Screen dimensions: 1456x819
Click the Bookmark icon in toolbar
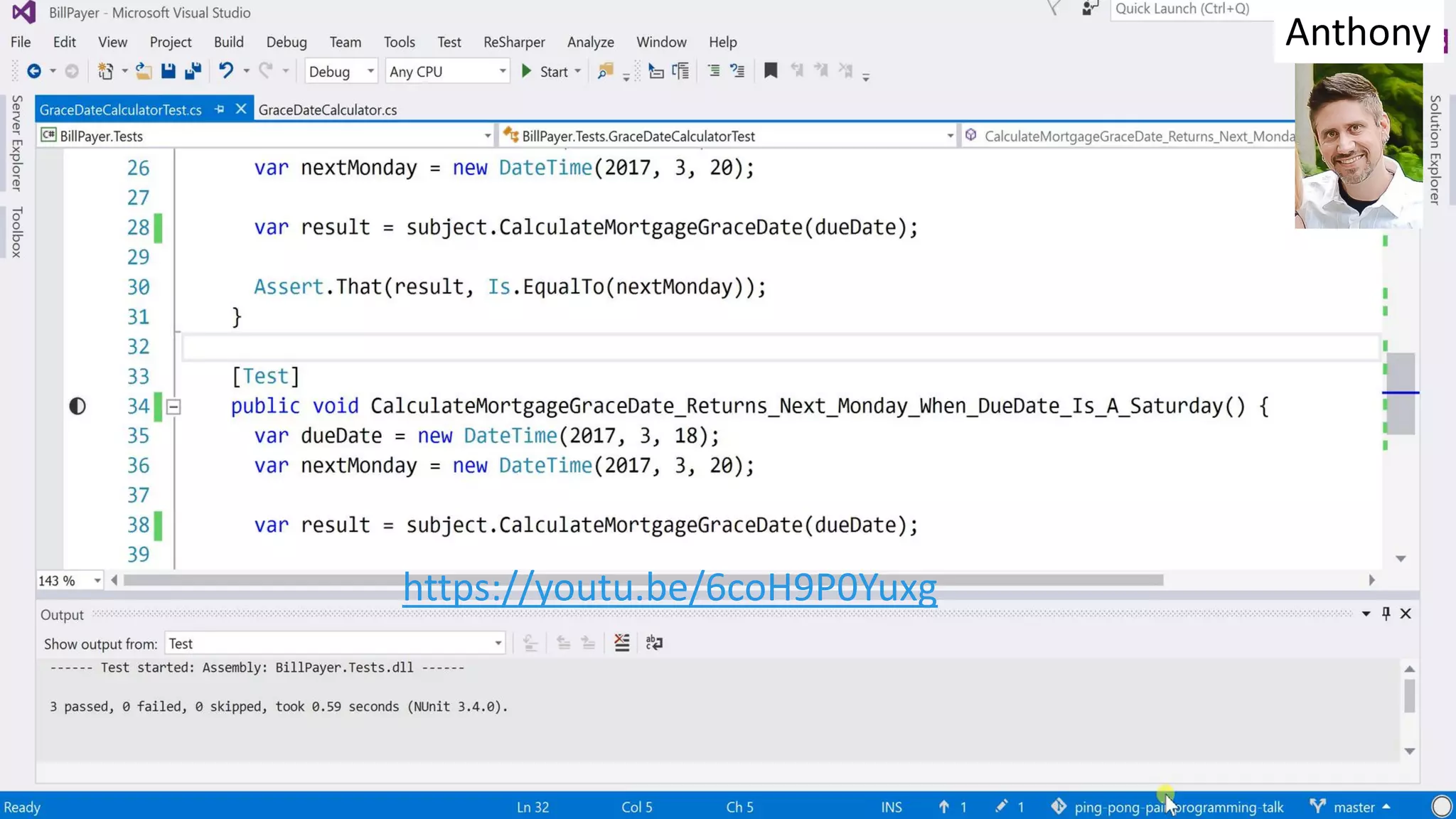click(x=771, y=71)
